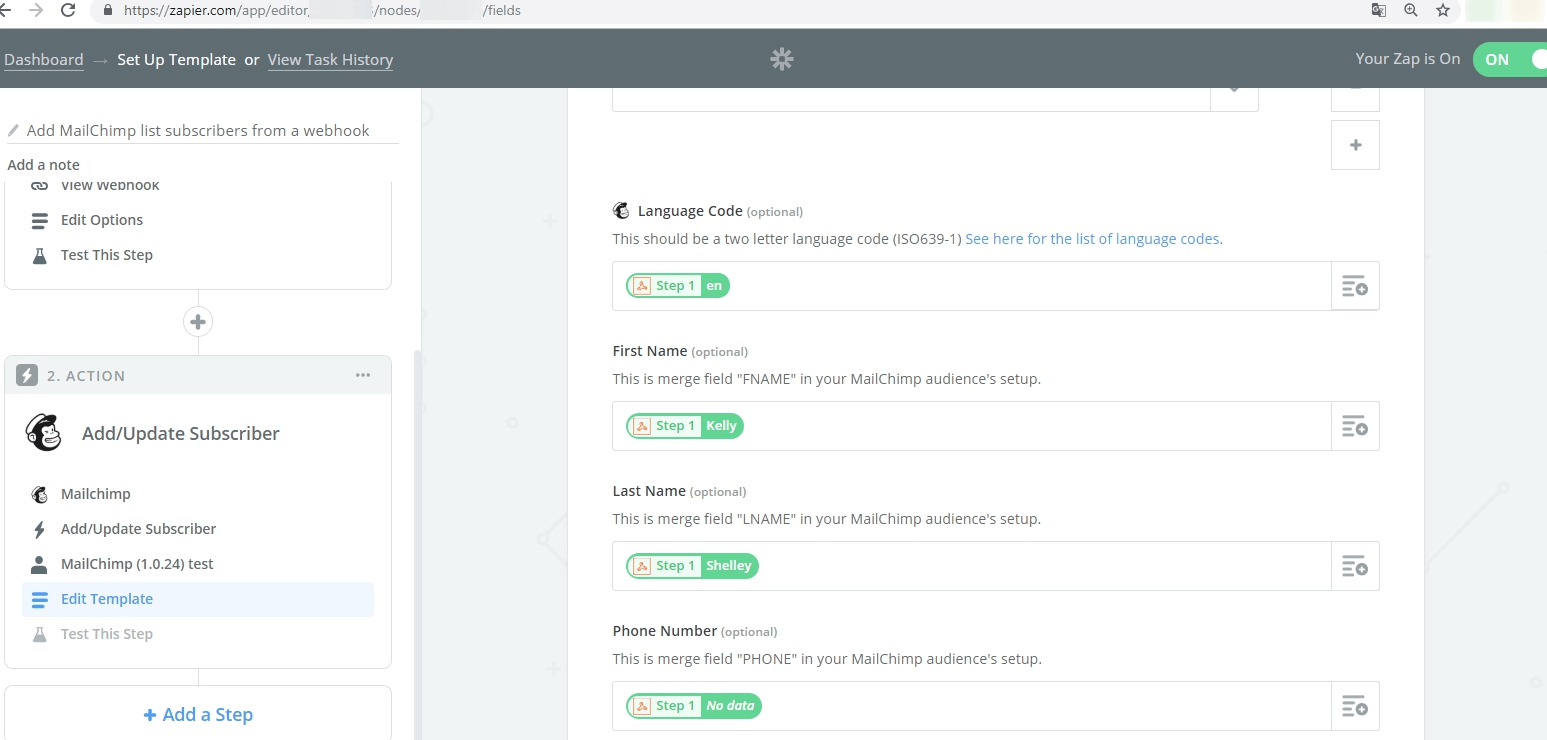
Task: Click the Step 1 'en' pill
Action: 678,286
